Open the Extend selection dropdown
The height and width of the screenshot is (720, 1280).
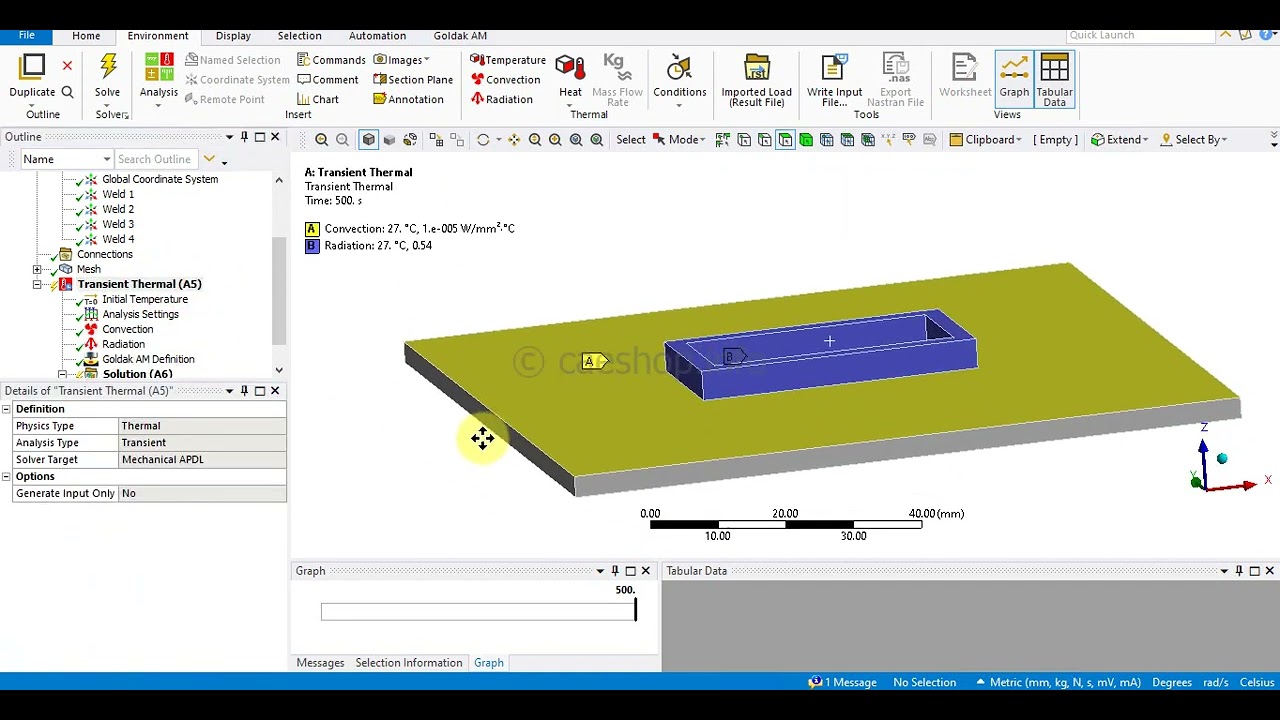pos(1119,140)
